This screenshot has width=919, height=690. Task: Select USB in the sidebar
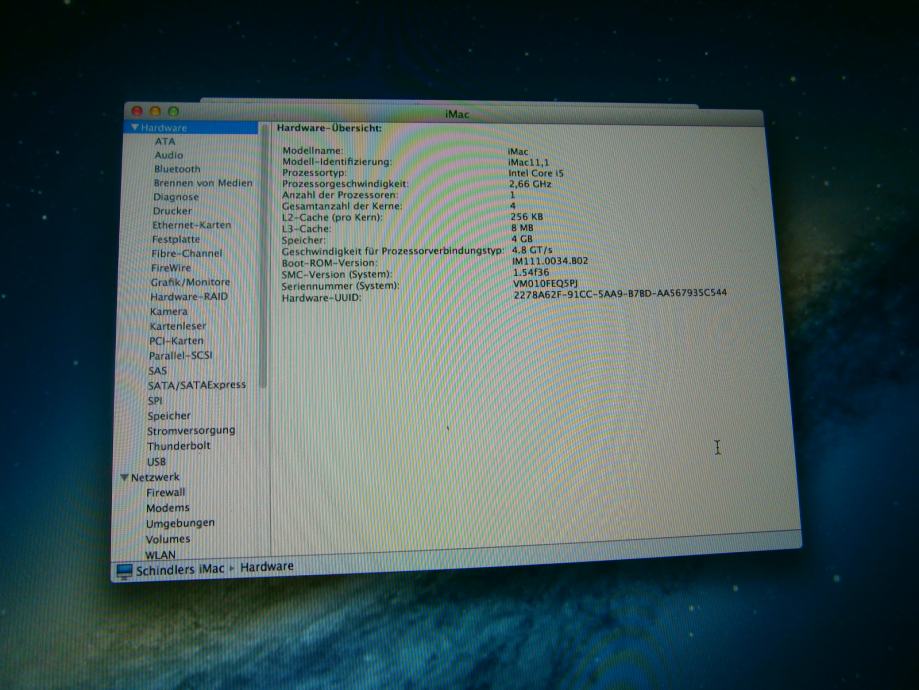156,462
